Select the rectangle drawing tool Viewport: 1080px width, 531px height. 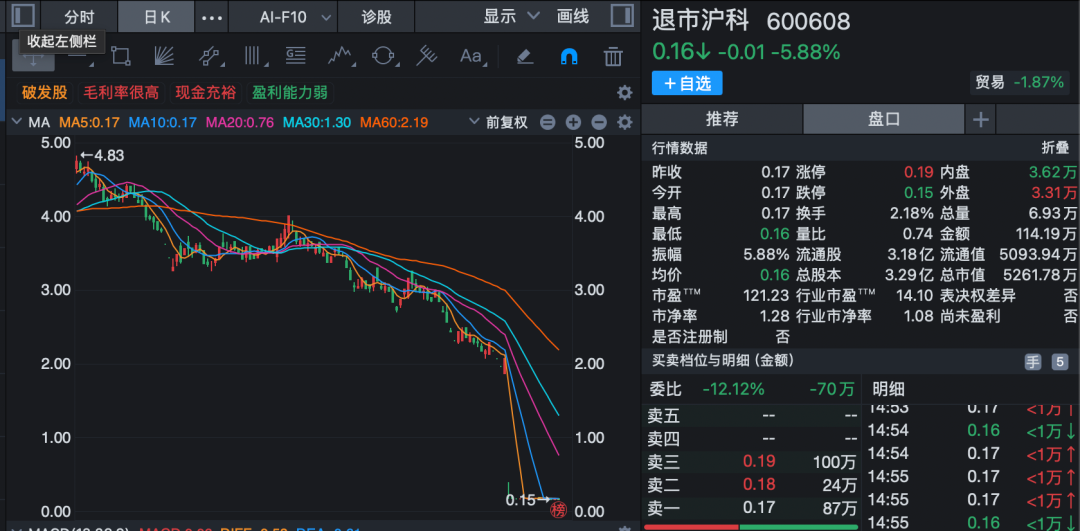click(x=121, y=56)
